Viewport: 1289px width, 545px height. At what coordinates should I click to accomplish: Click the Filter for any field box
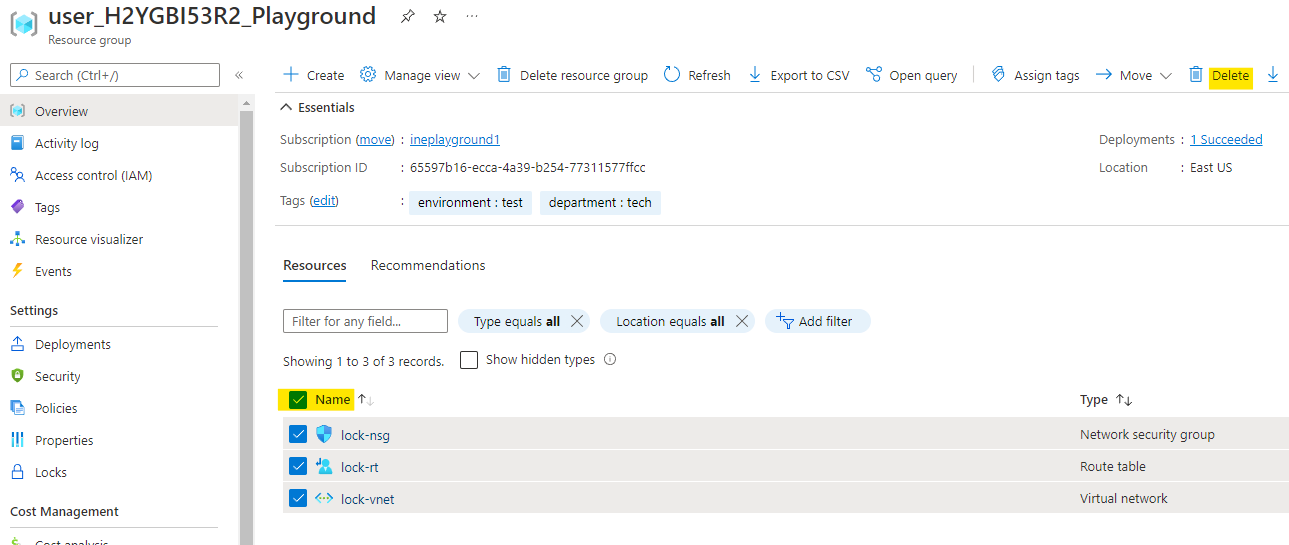coord(365,321)
